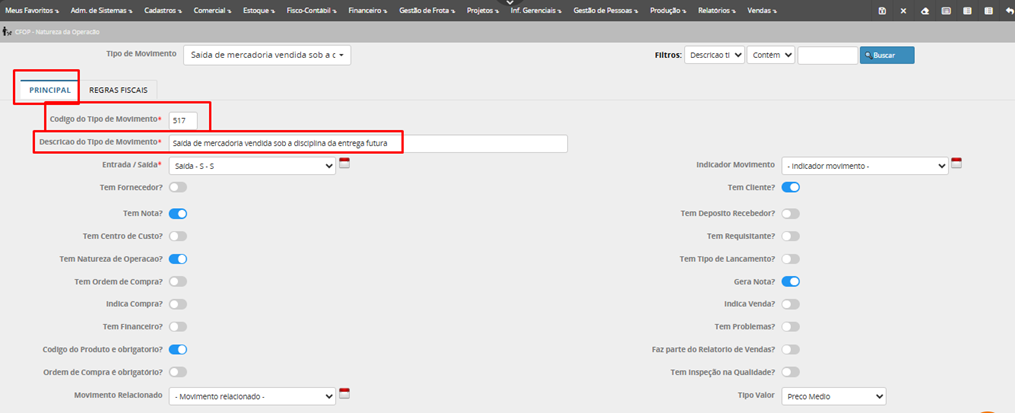Open the Financeiro menu
This screenshot has width=1015, height=413.
(370, 10)
